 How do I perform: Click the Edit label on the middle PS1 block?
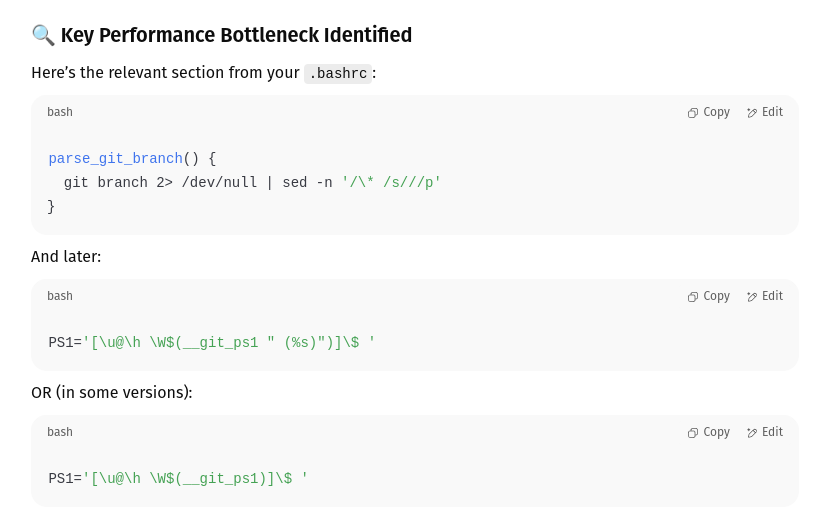pyautogui.click(x=772, y=296)
